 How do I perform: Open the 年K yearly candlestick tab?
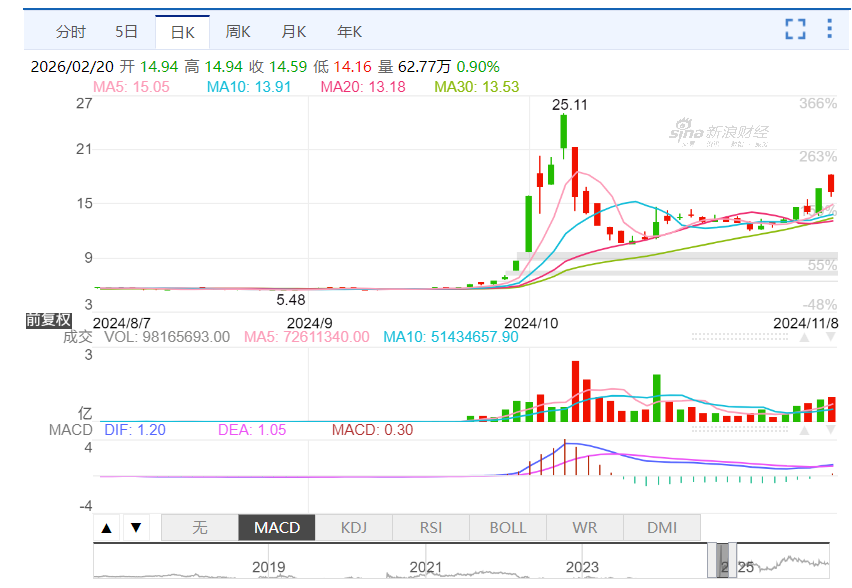pyautogui.click(x=350, y=31)
